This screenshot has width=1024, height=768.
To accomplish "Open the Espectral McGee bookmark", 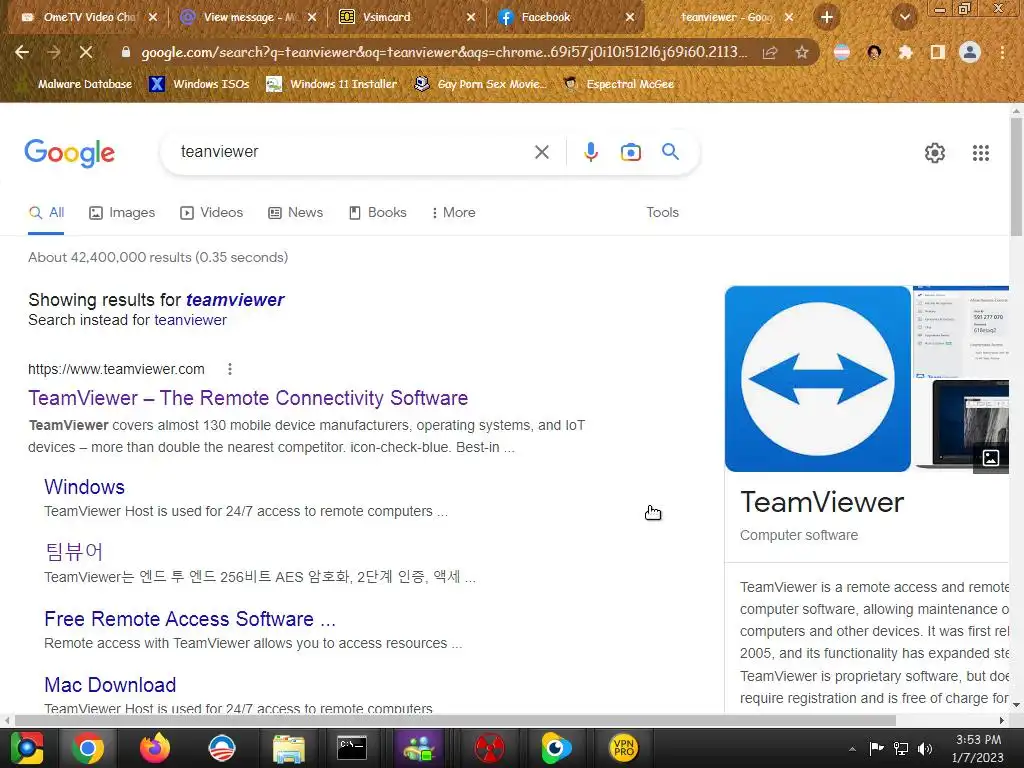I will (619, 84).
